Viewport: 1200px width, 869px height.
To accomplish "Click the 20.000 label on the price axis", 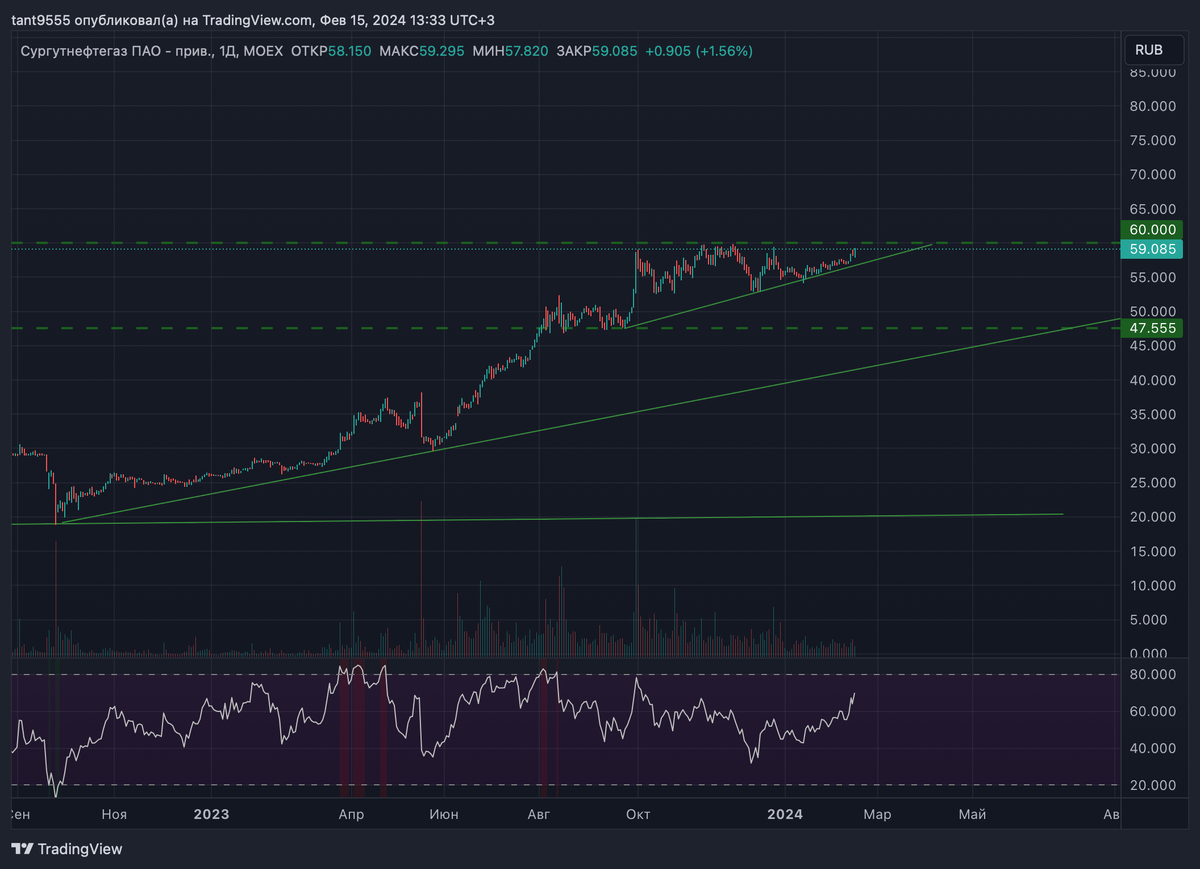I will coord(1151,517).
